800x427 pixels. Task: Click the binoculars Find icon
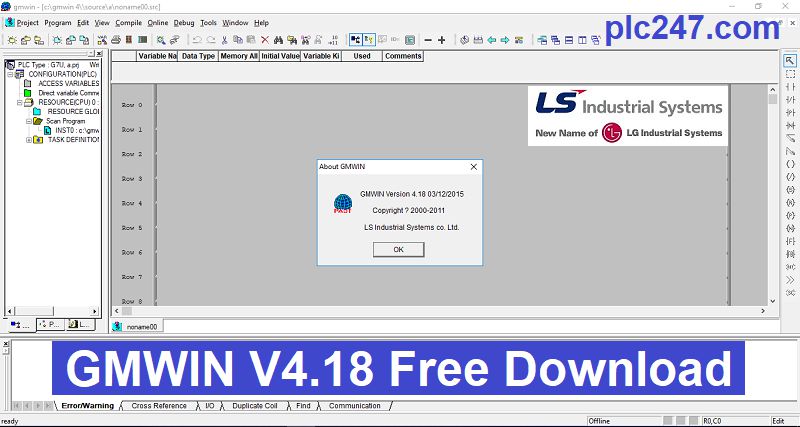(x=278, y=40)
